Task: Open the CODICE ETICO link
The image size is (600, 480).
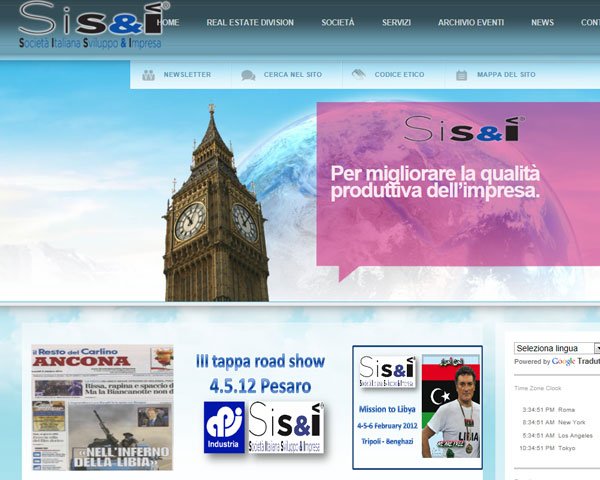Action: (399, 75)
